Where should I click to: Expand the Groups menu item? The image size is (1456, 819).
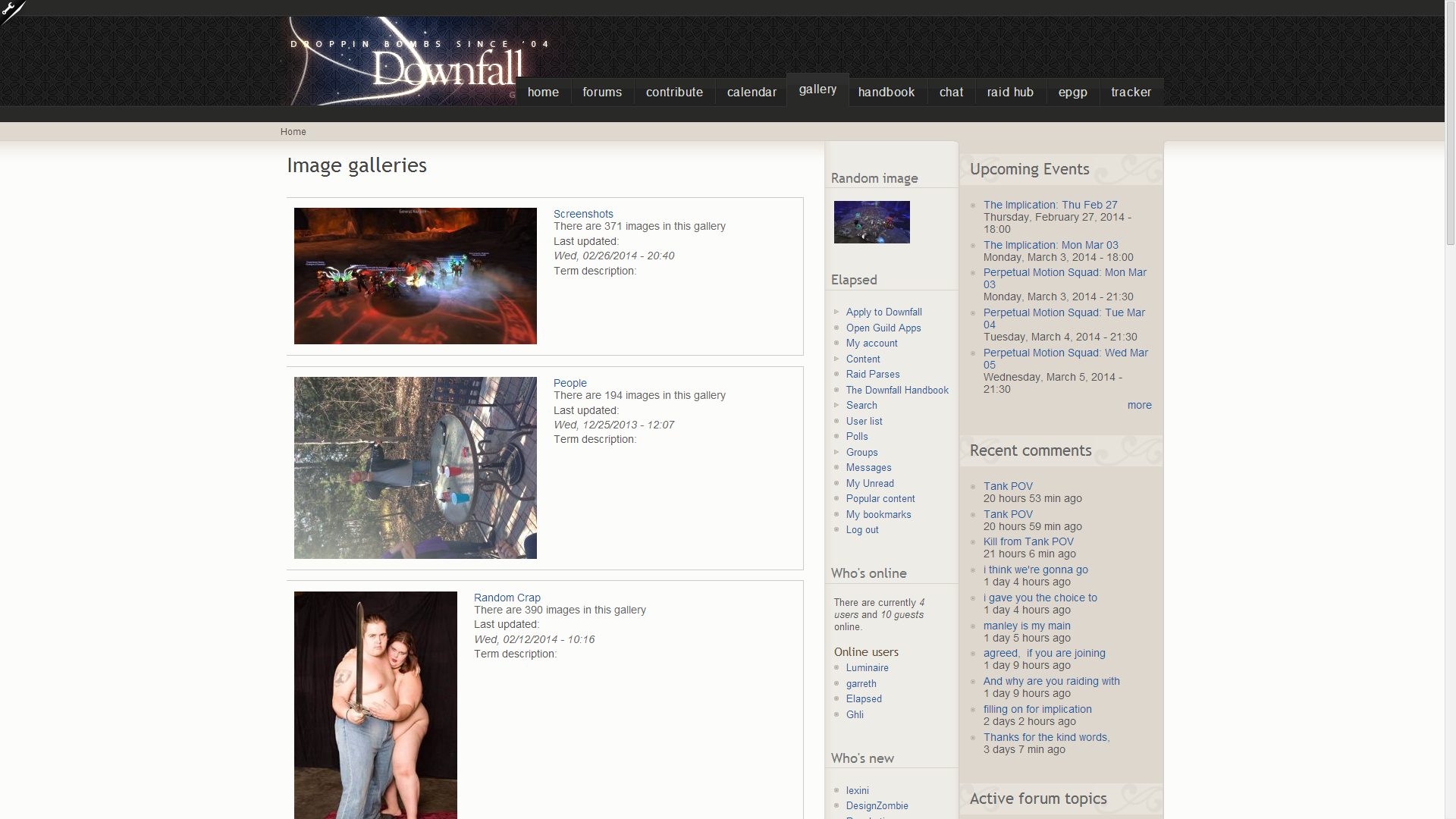tap(861, 452)
